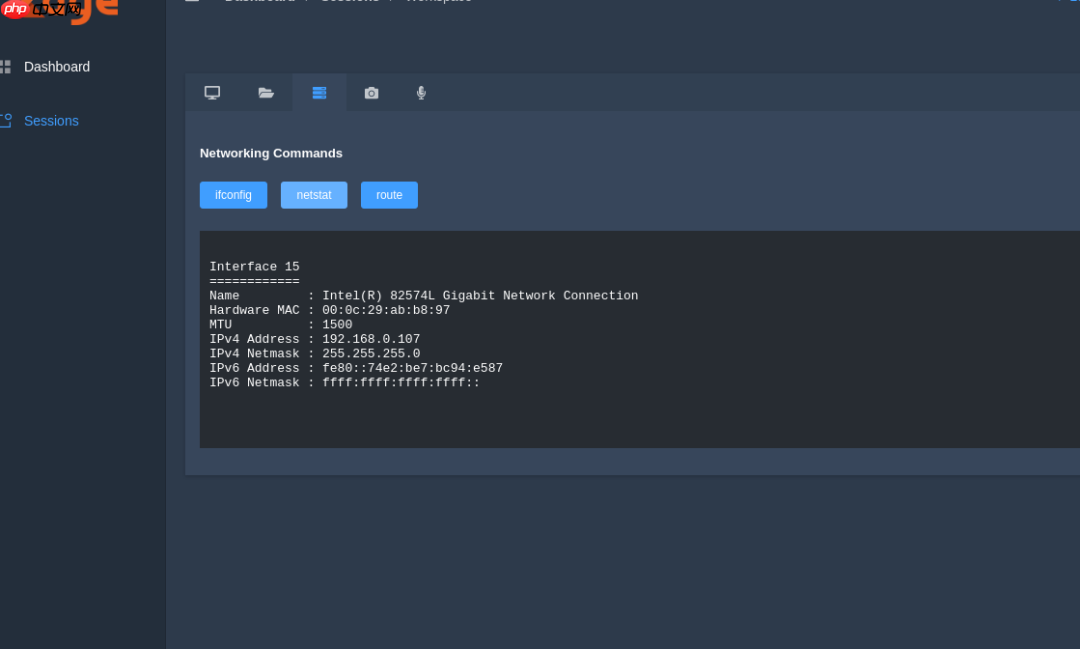Screen dimensions: 1080x649
Task: Open Sessions from the sidebar menu
Action: tap(51, 121)
